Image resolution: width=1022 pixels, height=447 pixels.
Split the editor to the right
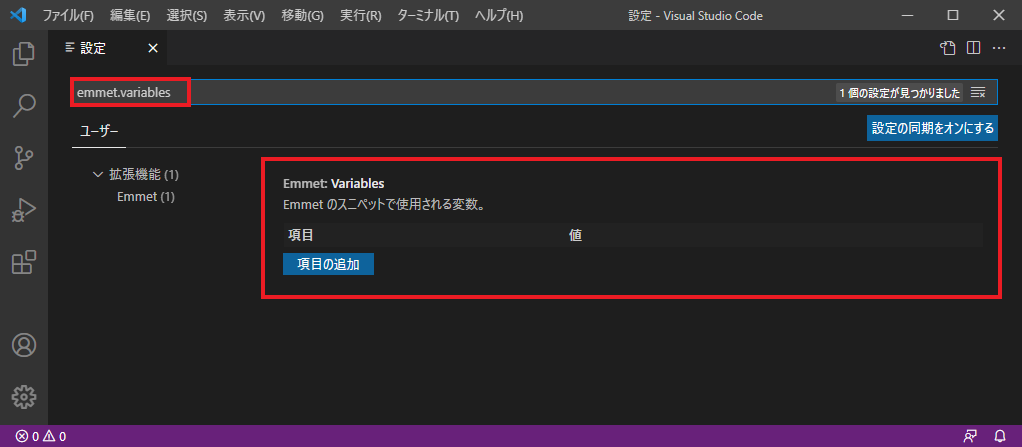pos(974,48)
